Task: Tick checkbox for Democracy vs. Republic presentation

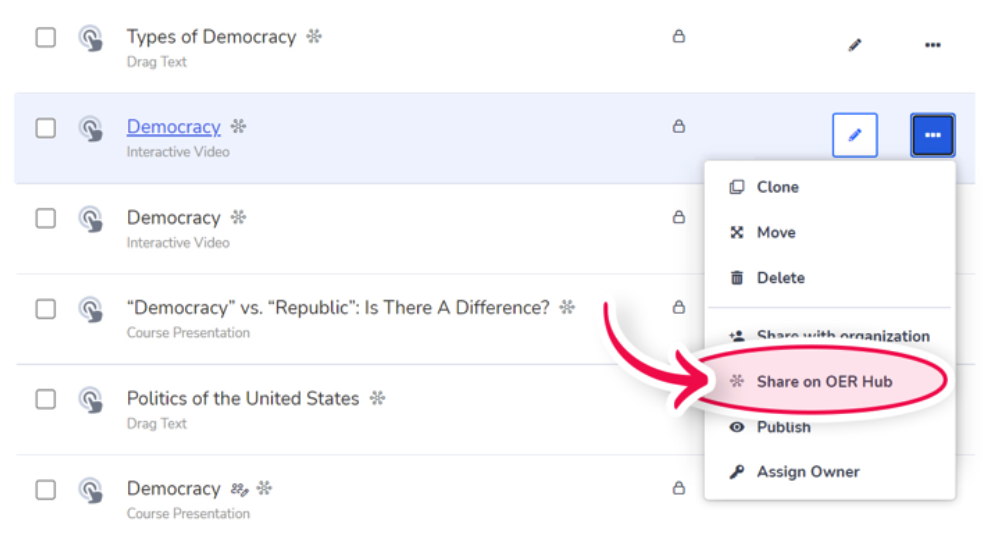Action: 46,309
